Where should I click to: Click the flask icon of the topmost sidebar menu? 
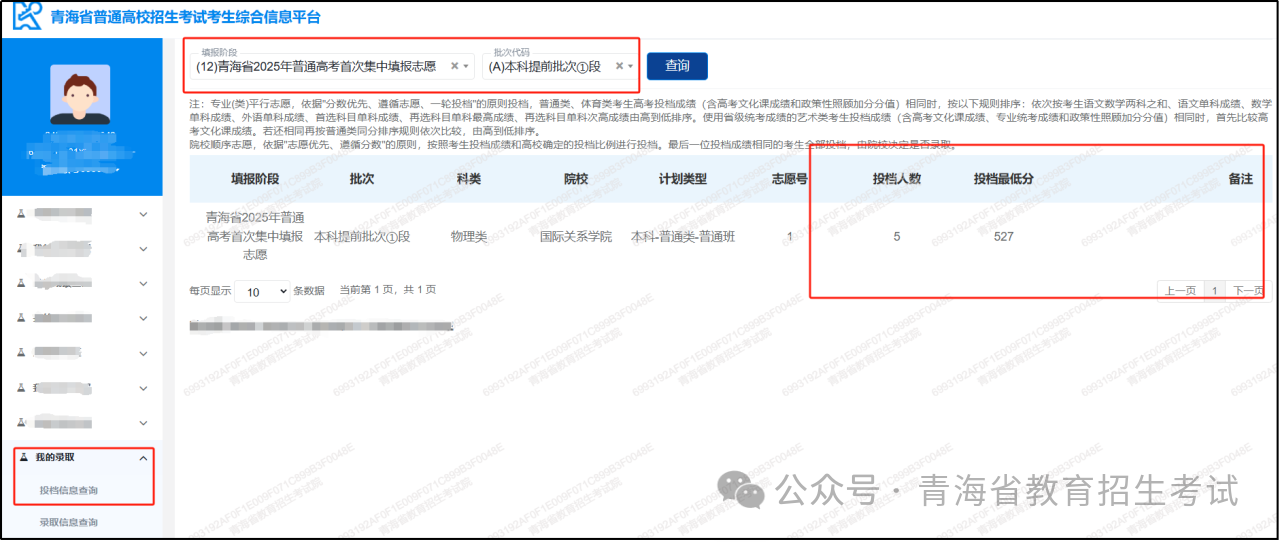(x=22, y=214)
